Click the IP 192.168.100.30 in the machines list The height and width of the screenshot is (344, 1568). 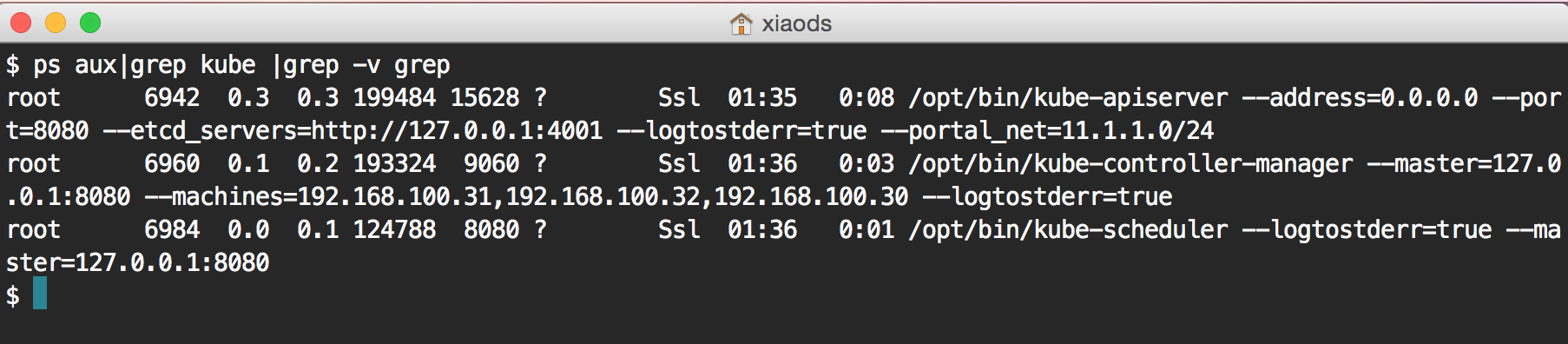pos(811,197)
